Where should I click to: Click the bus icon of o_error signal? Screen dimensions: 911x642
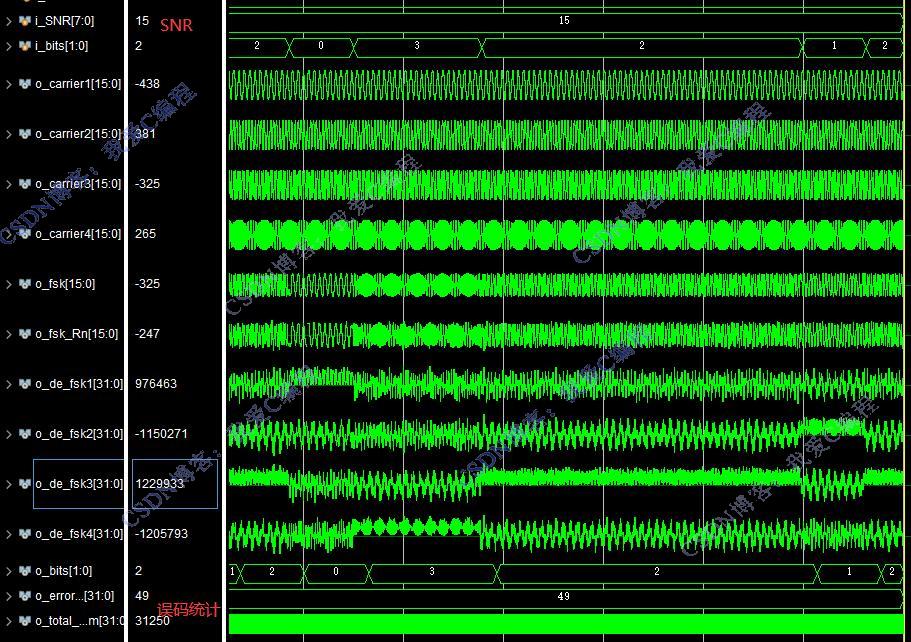click(24, 596)
